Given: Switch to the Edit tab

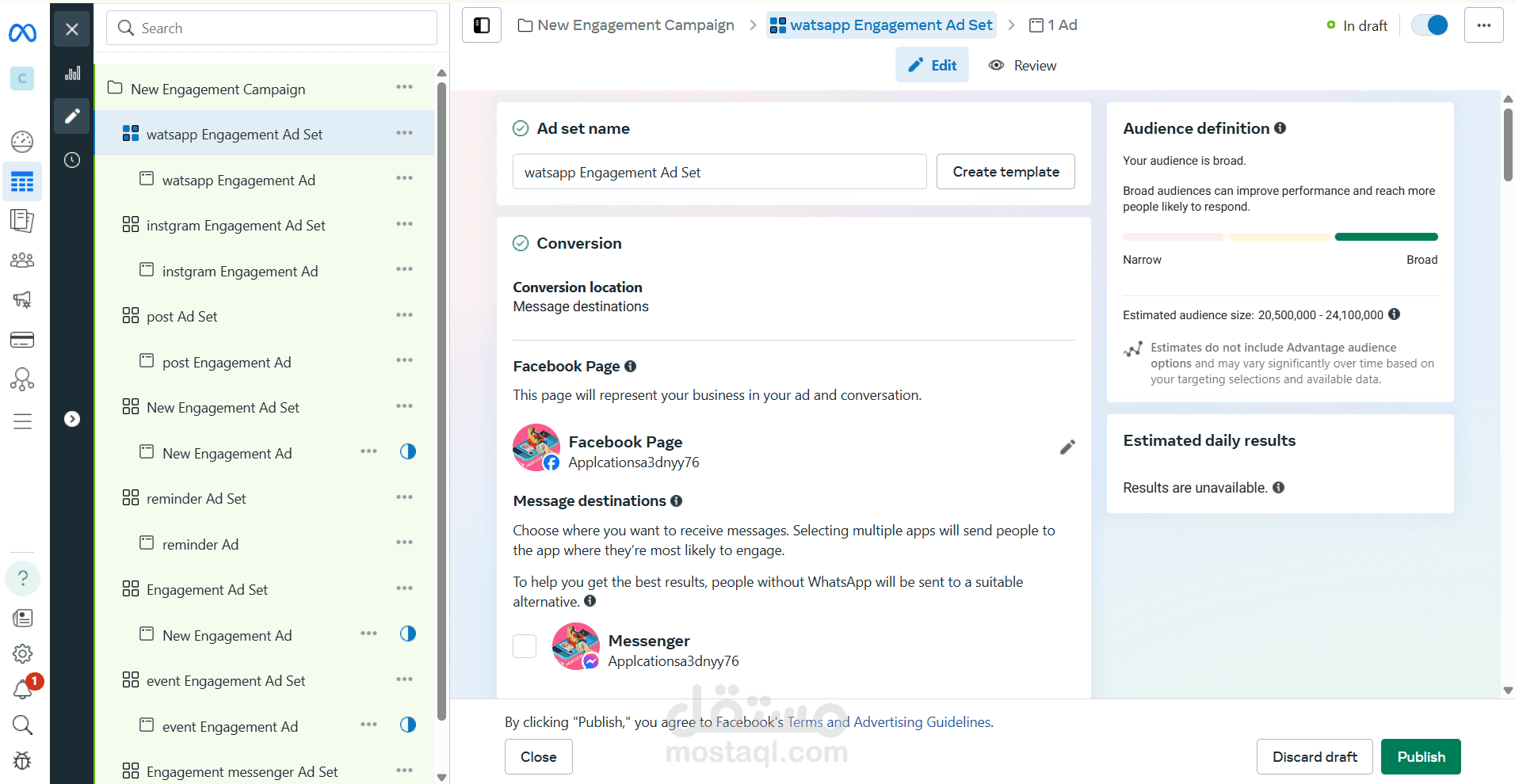Looking at the screenshot, I should 932,65.
